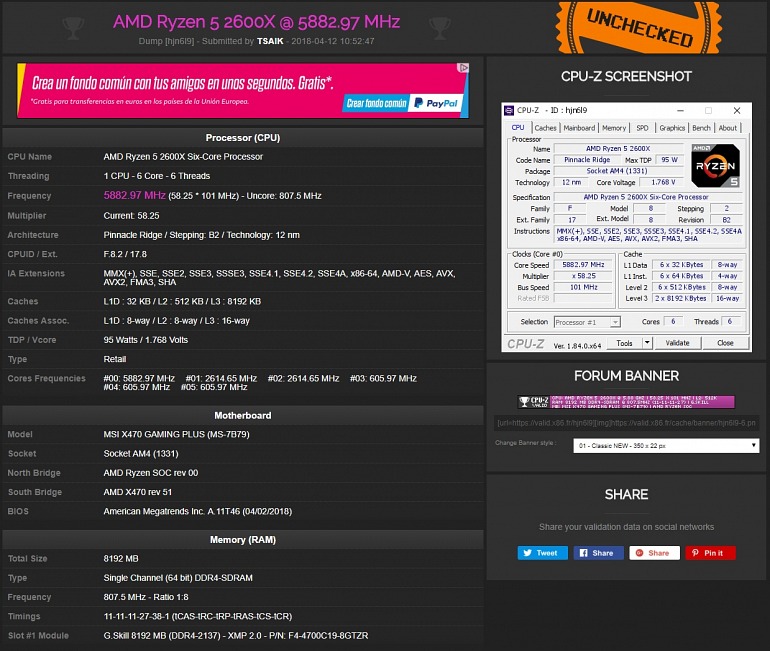Click the Processor (CPU) section header
This screenshot has width=770, height=651.
tap(243, 138)
